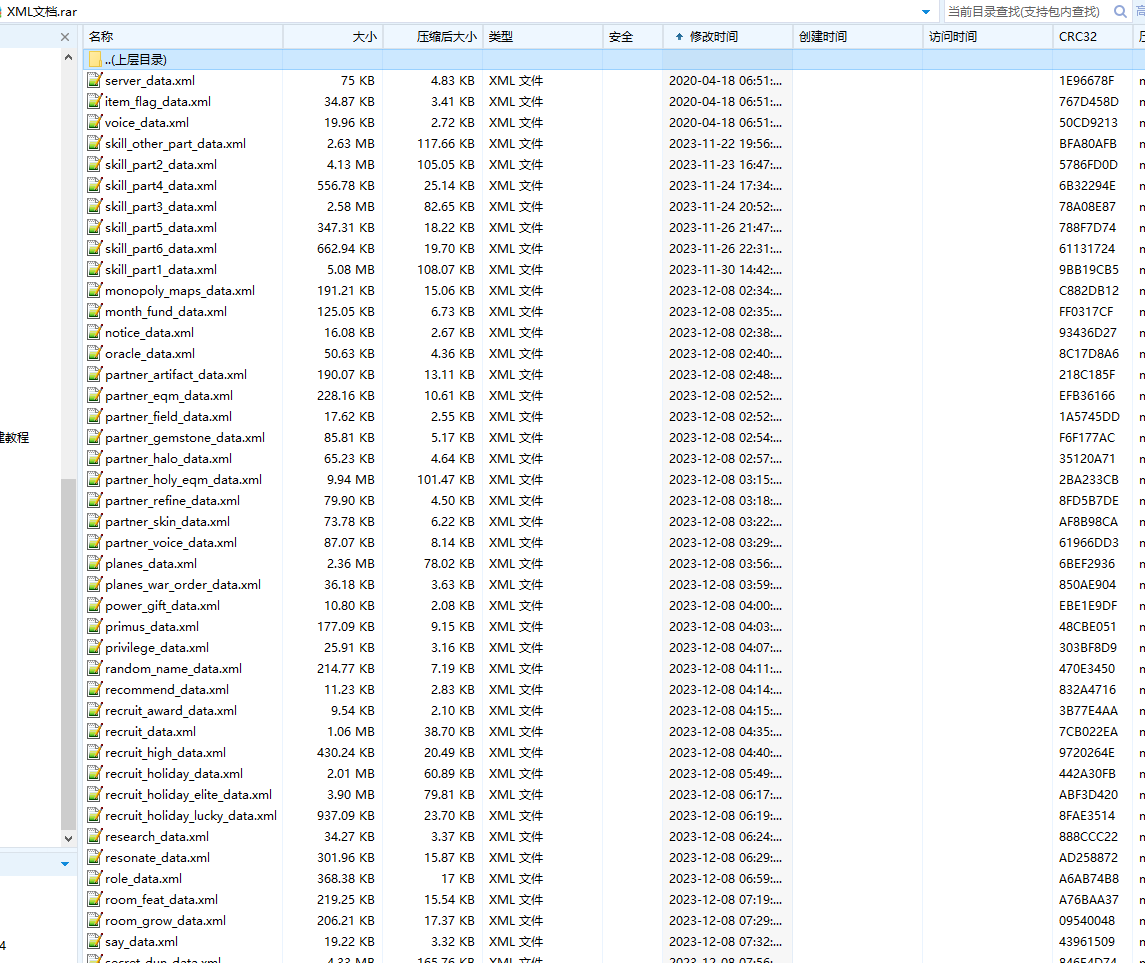Sort by the 名称 column header
Screen dimensions: 1145x963
click(x=183, y=37)
